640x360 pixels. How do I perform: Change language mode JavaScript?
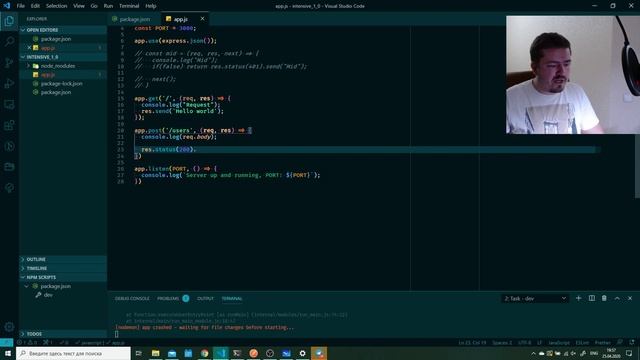(x=559, y=342)
